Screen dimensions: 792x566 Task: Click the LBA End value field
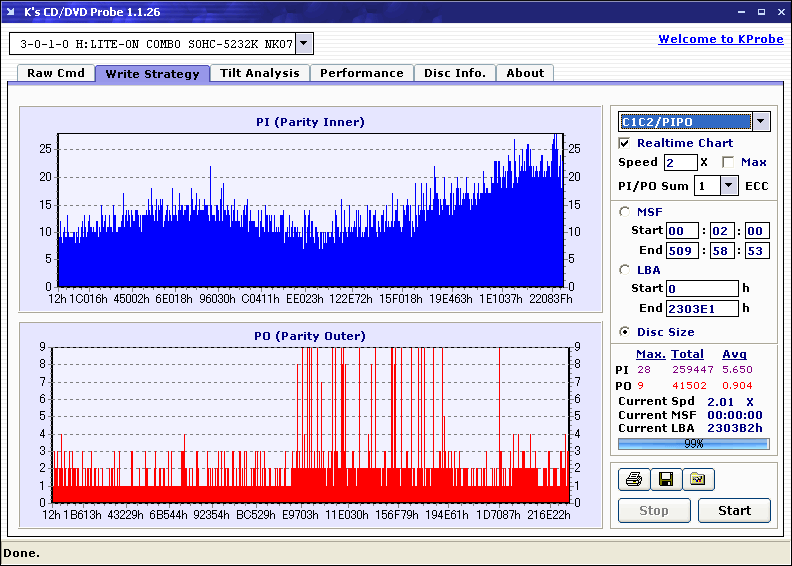point(702,308)
